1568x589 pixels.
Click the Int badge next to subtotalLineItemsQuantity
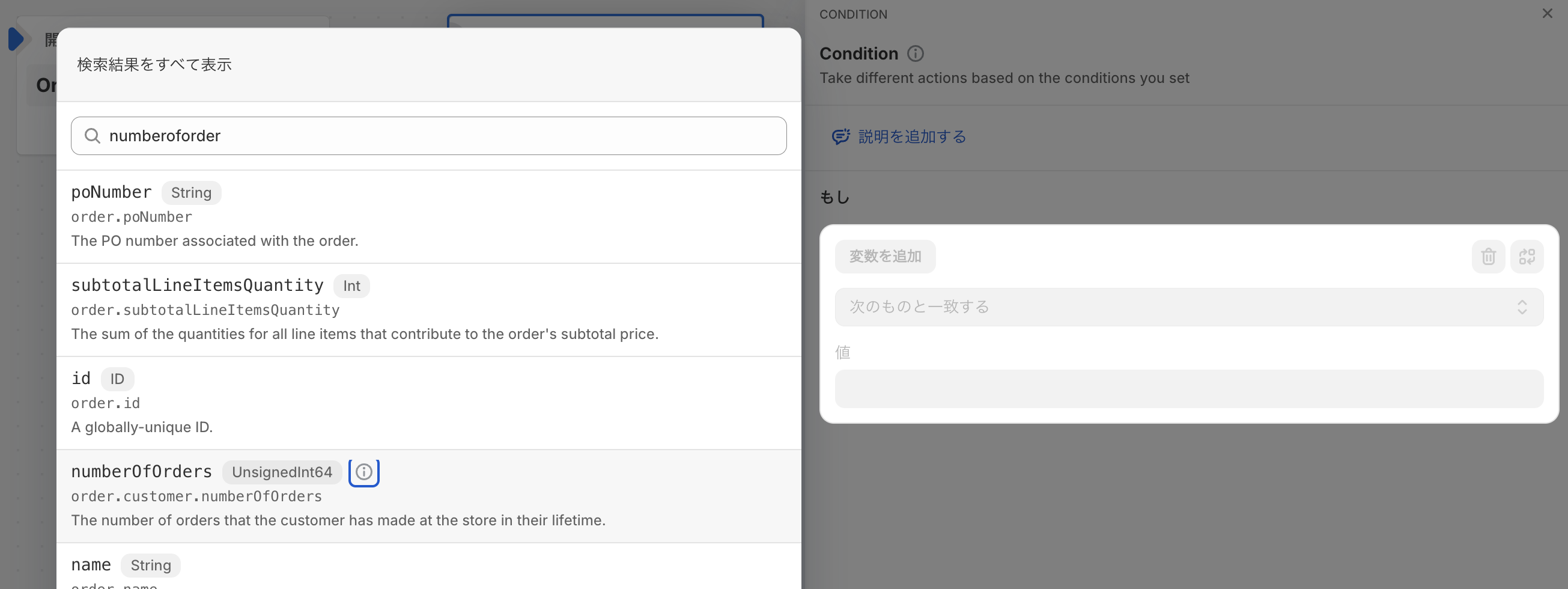click(351, 285)
